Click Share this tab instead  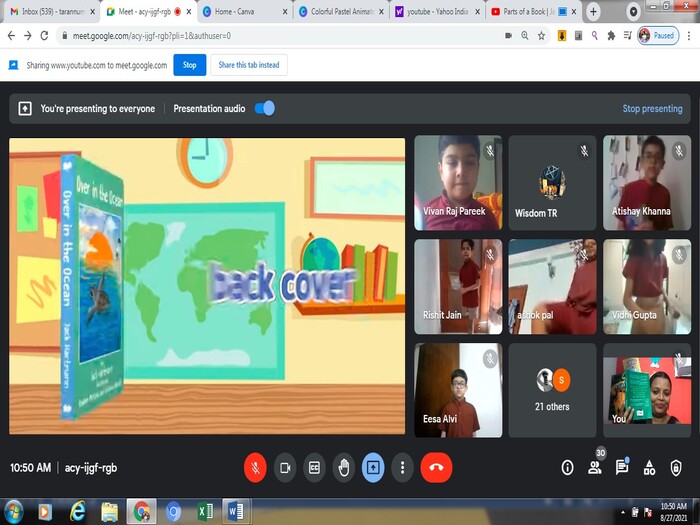coord(249,65)
